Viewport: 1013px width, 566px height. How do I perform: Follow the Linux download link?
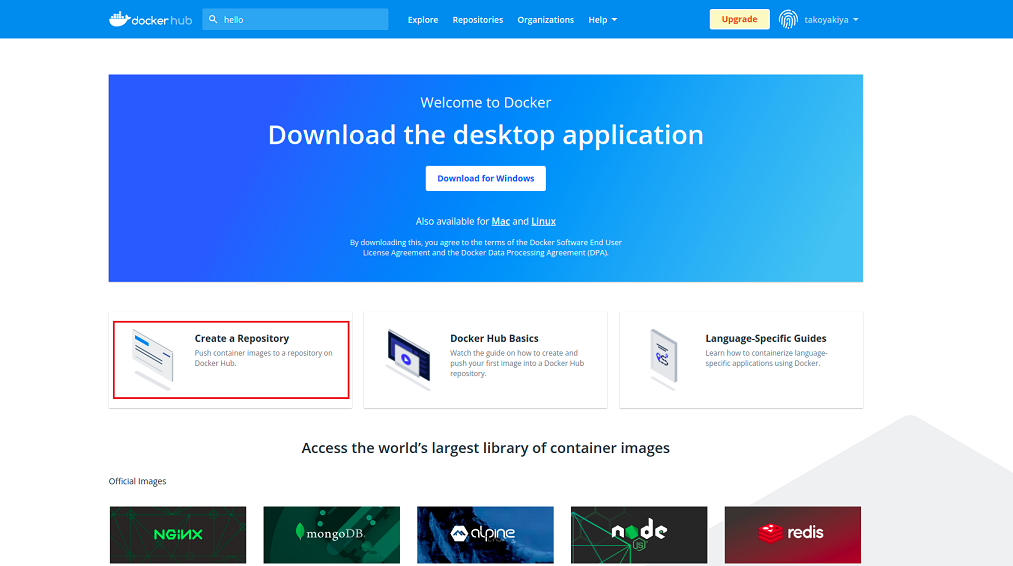coord(543,221)
